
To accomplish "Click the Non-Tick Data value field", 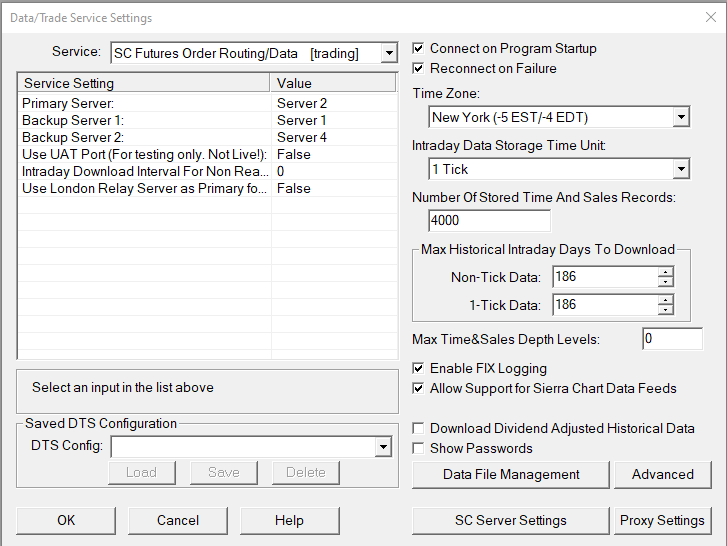I will point(605,277).
